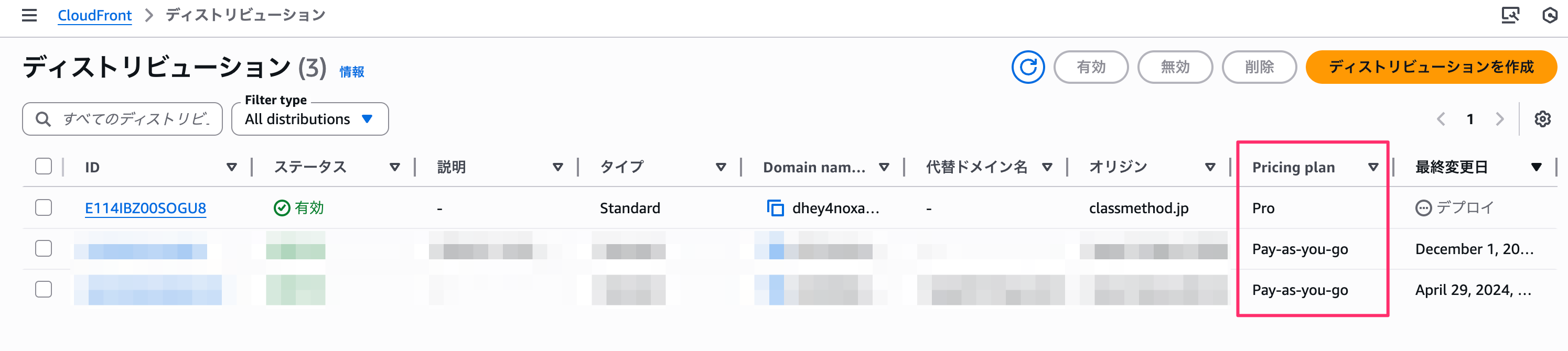Click the refresh distributions icon

1027,67
